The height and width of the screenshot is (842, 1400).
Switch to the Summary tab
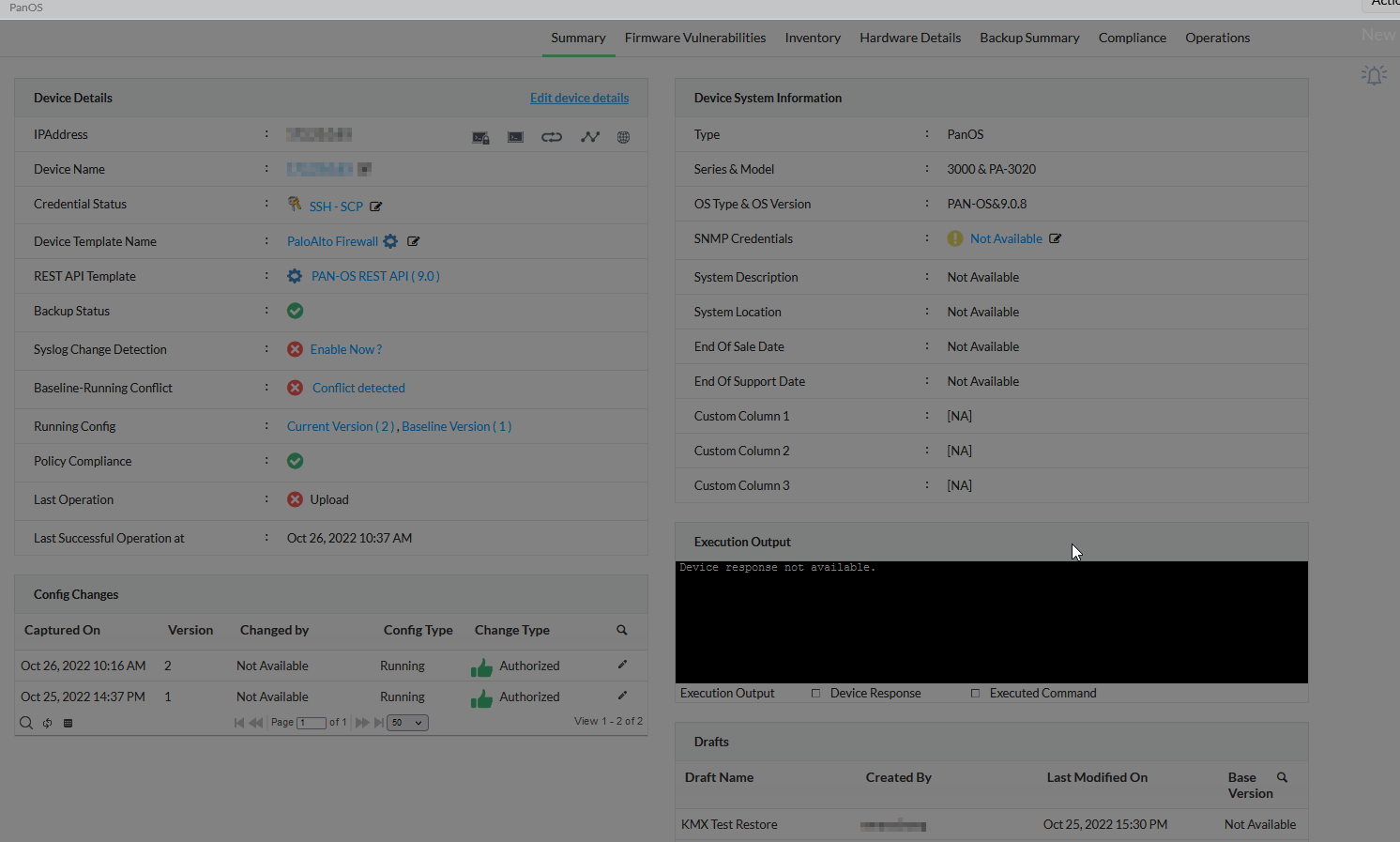pos(578,38)
